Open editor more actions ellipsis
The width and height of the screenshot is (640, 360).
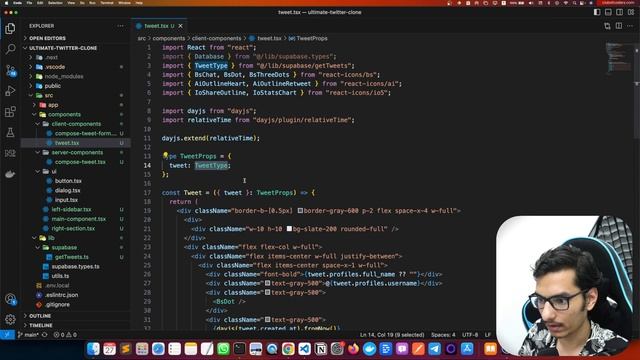(x=630, y=26)
